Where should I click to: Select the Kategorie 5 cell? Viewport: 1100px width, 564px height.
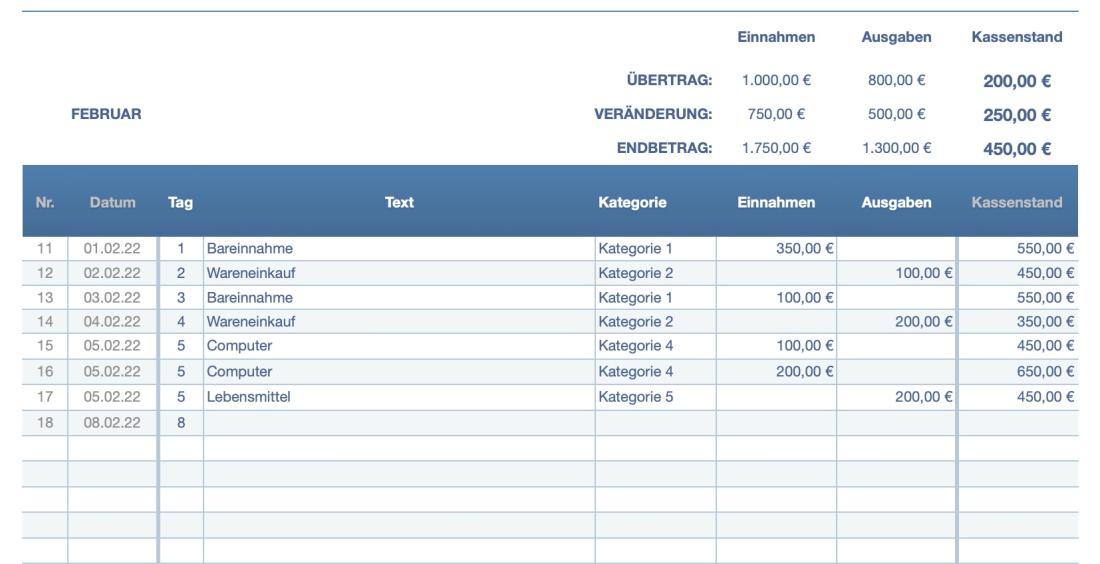pyautogui.click(x=655, y=397)
